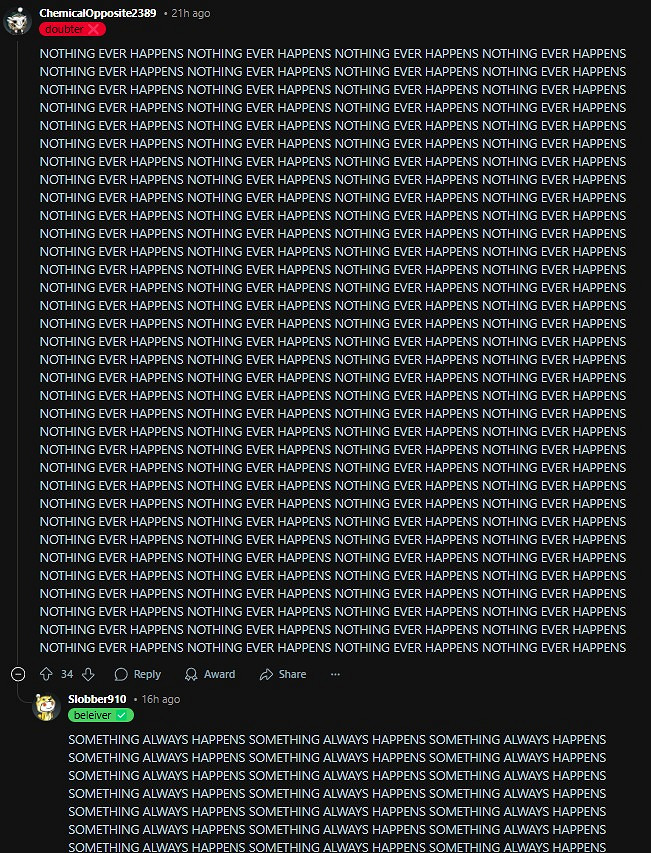The image size is (651, 853).
Task: Select the green beleiver flair label
Action: tap(101, 715)
